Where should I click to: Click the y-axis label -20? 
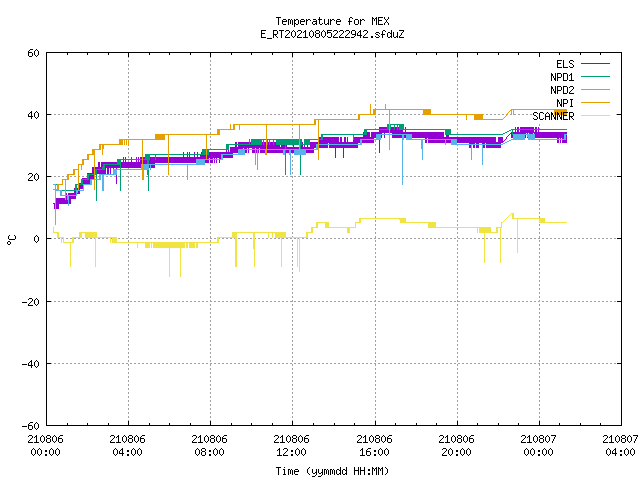(31, 302)
